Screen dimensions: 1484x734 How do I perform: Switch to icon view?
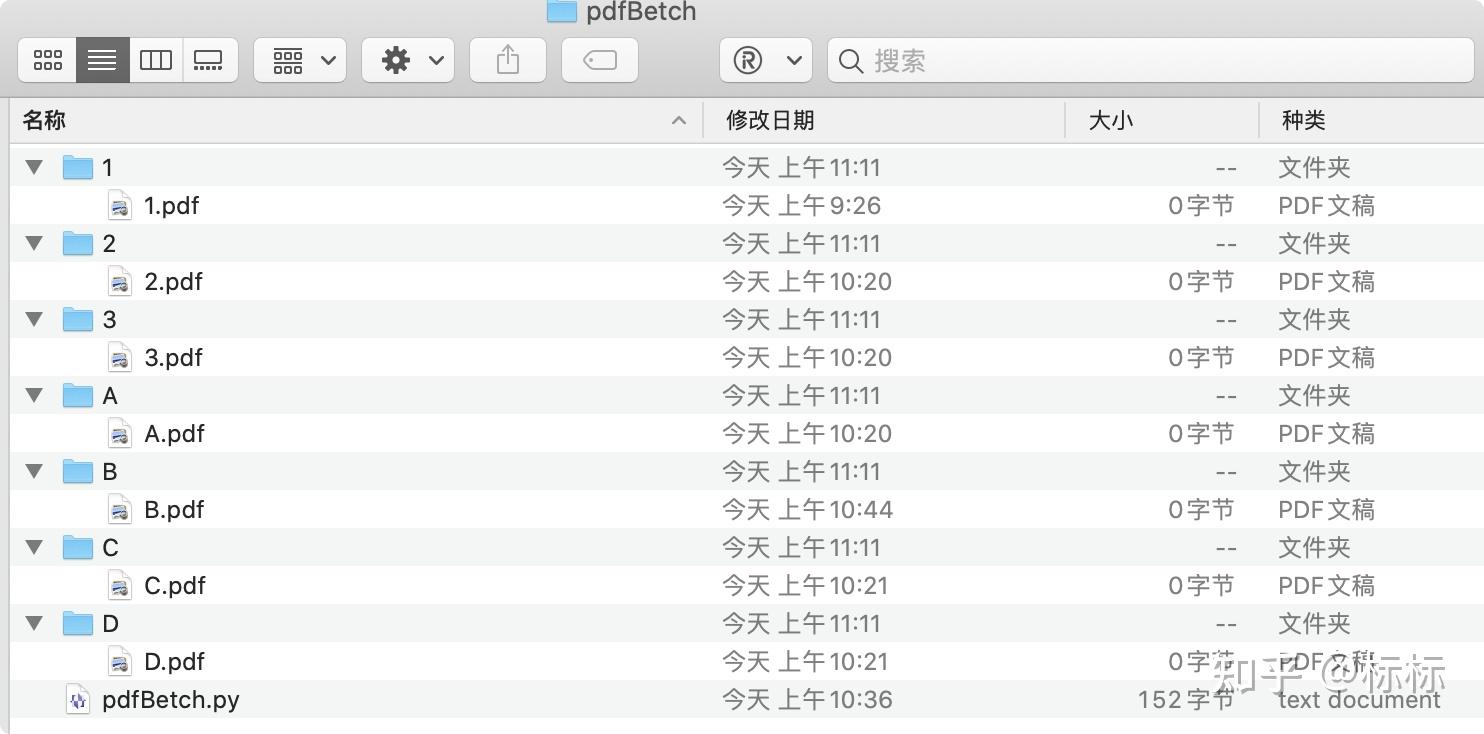[47, 61]
